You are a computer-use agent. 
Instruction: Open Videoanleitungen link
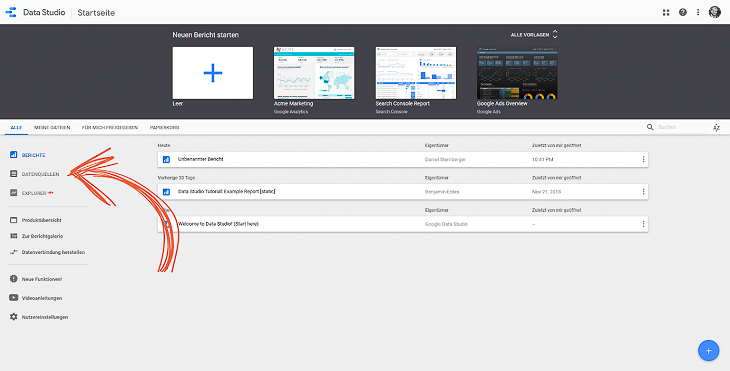(42, 298)
